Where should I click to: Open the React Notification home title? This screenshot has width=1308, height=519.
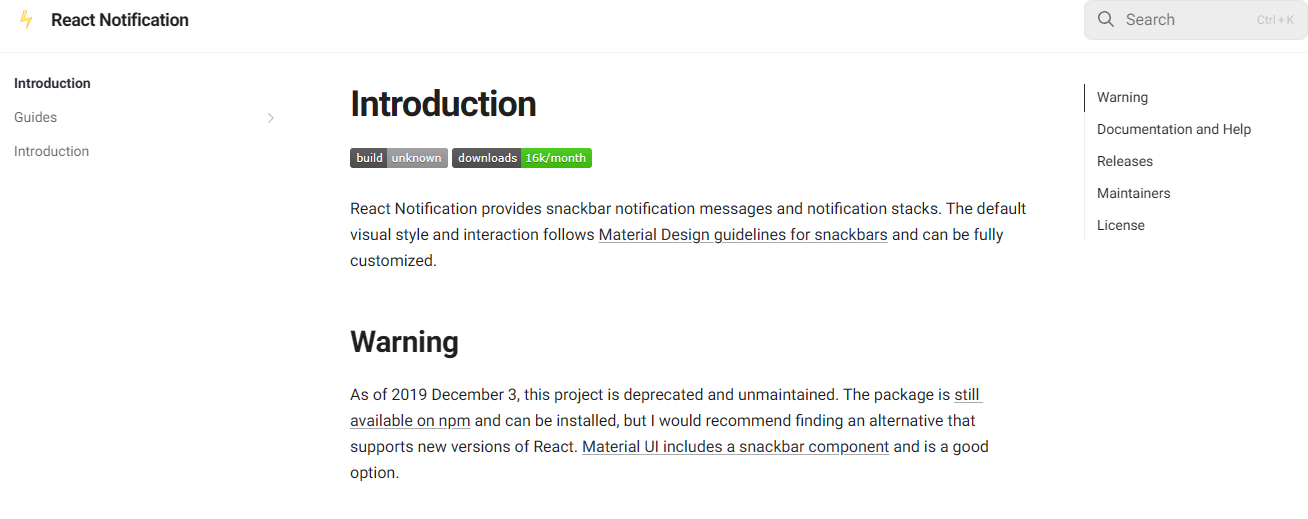pyautogui.click(x=120, y=20)
